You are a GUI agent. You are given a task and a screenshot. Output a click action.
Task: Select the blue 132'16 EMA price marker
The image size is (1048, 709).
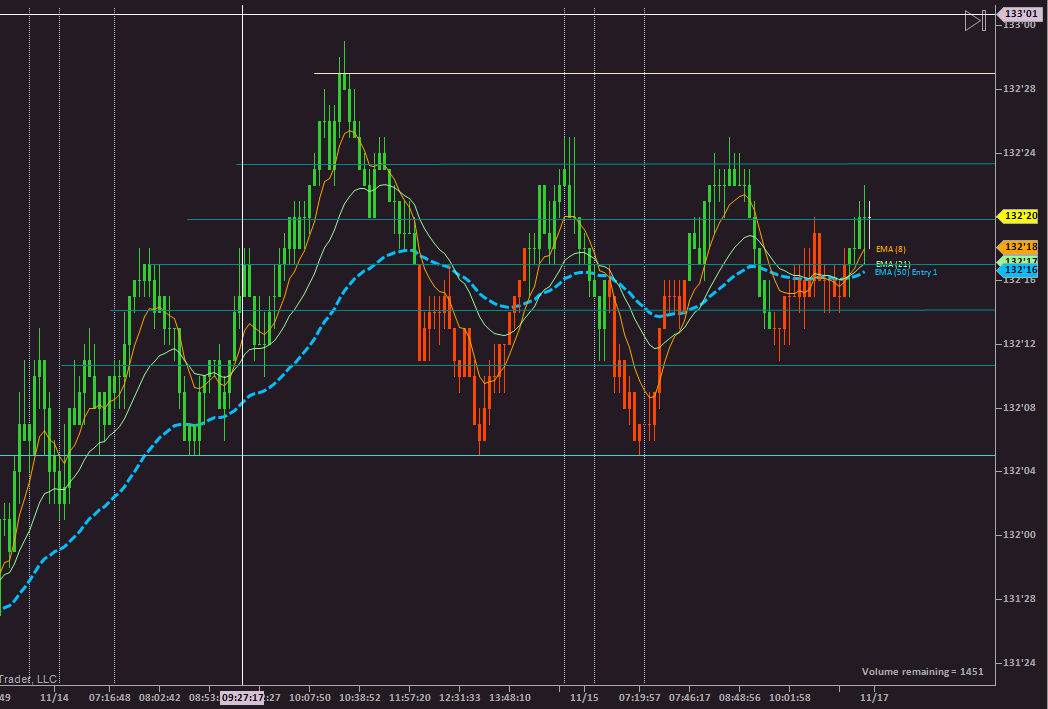tap(1018, 270)
